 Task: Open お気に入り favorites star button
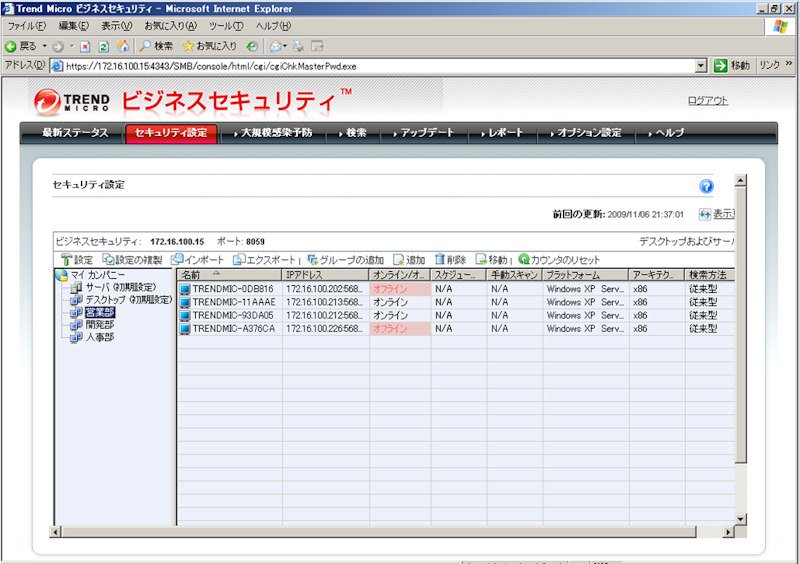pyautogui.click(x=210, y=46)
